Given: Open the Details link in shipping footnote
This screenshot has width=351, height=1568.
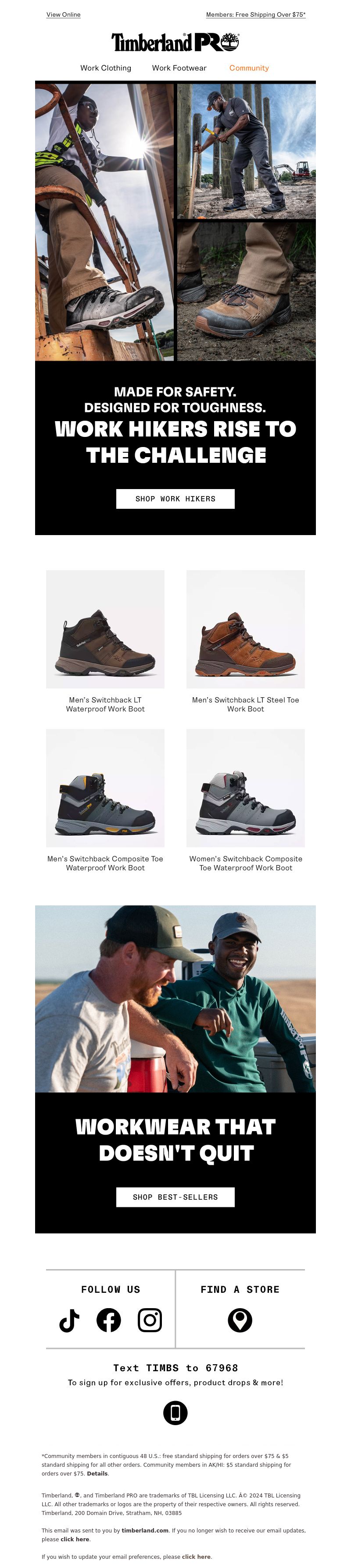Looking at the screenshot, I should tap(97, 1474).
